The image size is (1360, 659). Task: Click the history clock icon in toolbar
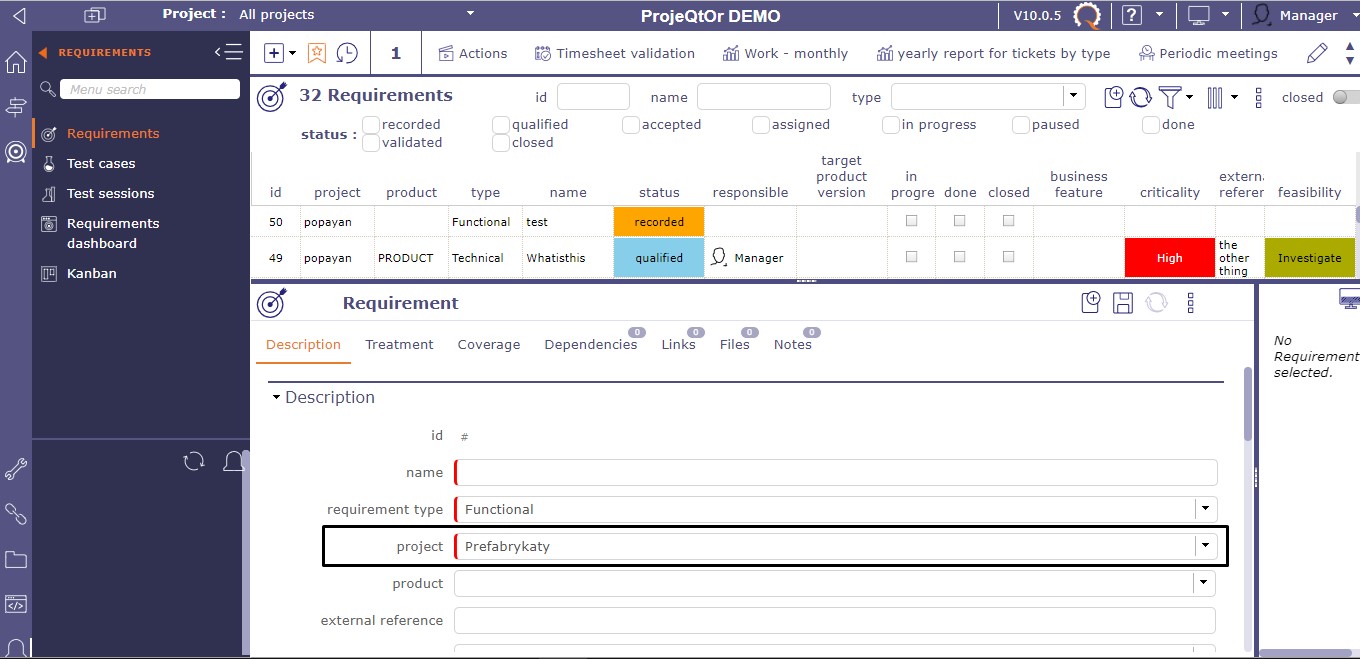pos(347,53)
